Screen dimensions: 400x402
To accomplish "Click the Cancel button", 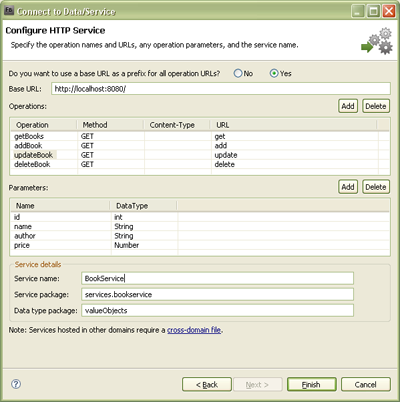I will pyautogui.click(x=365, y=385).
